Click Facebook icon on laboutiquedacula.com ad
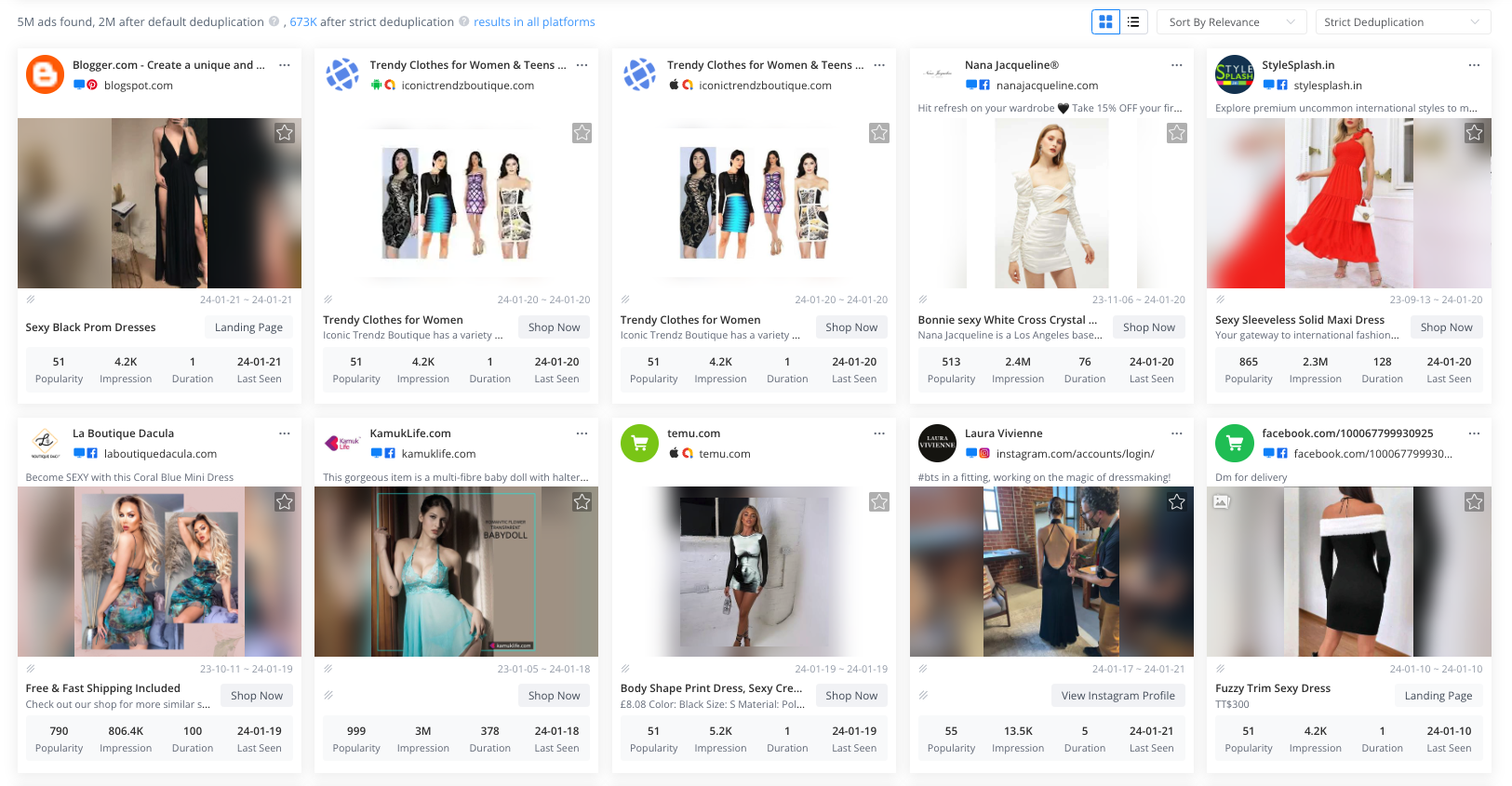The height and width of the screenshot is (786, 1512). [x=92, y=454]
